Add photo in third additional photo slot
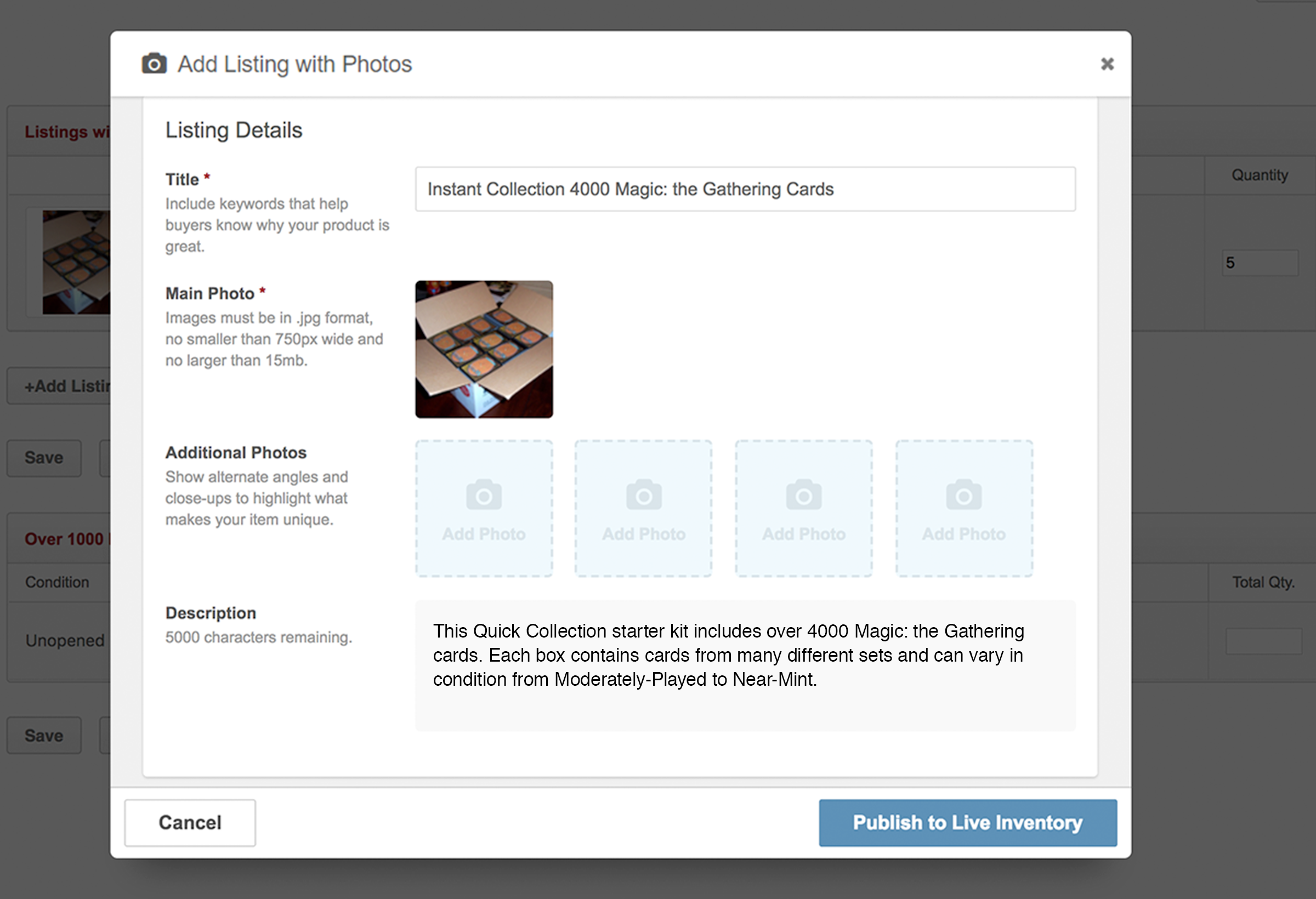 tap(803, 508)
